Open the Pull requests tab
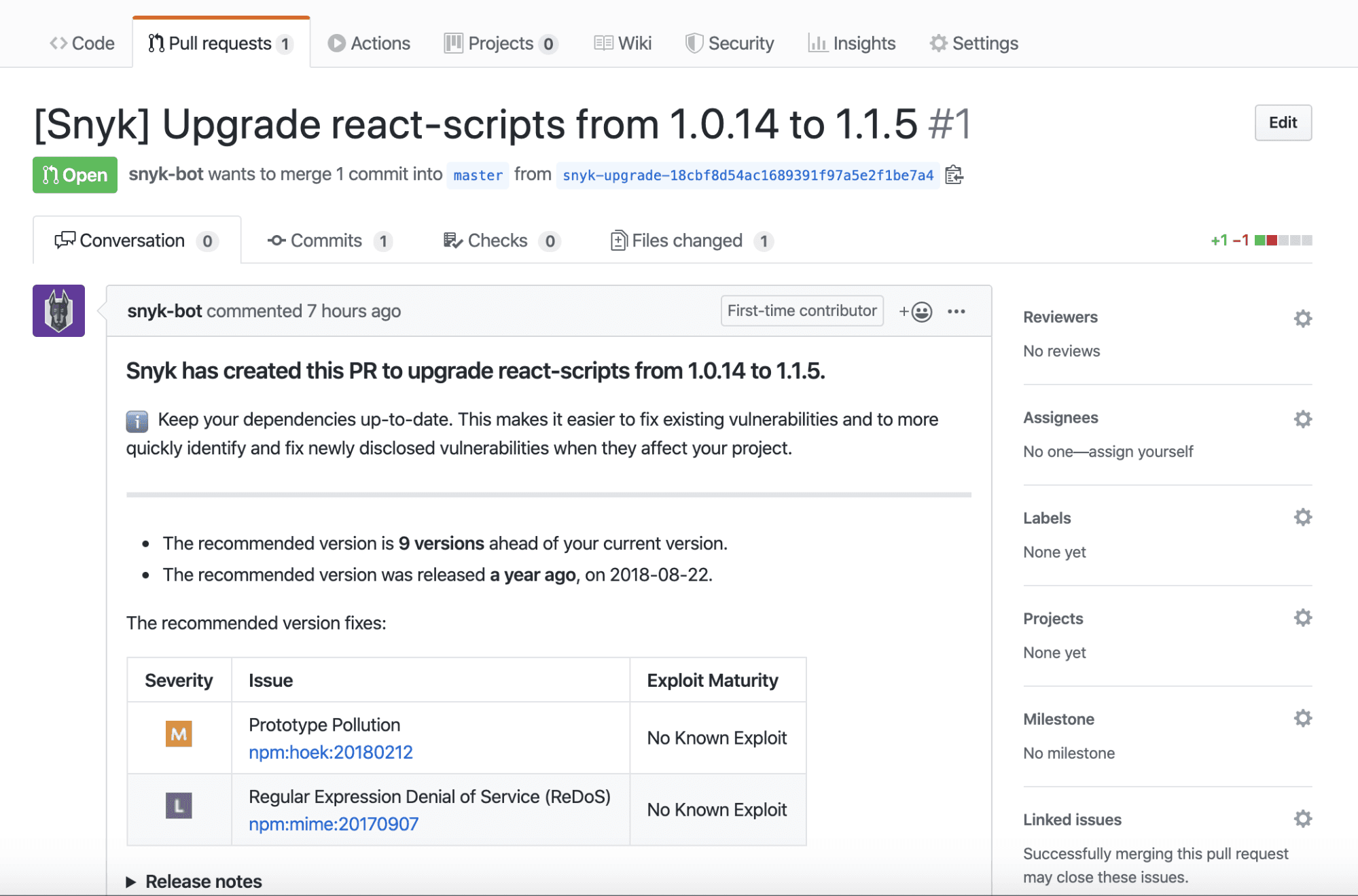Viewport: 1358px width, 896px height. point(221,43)
